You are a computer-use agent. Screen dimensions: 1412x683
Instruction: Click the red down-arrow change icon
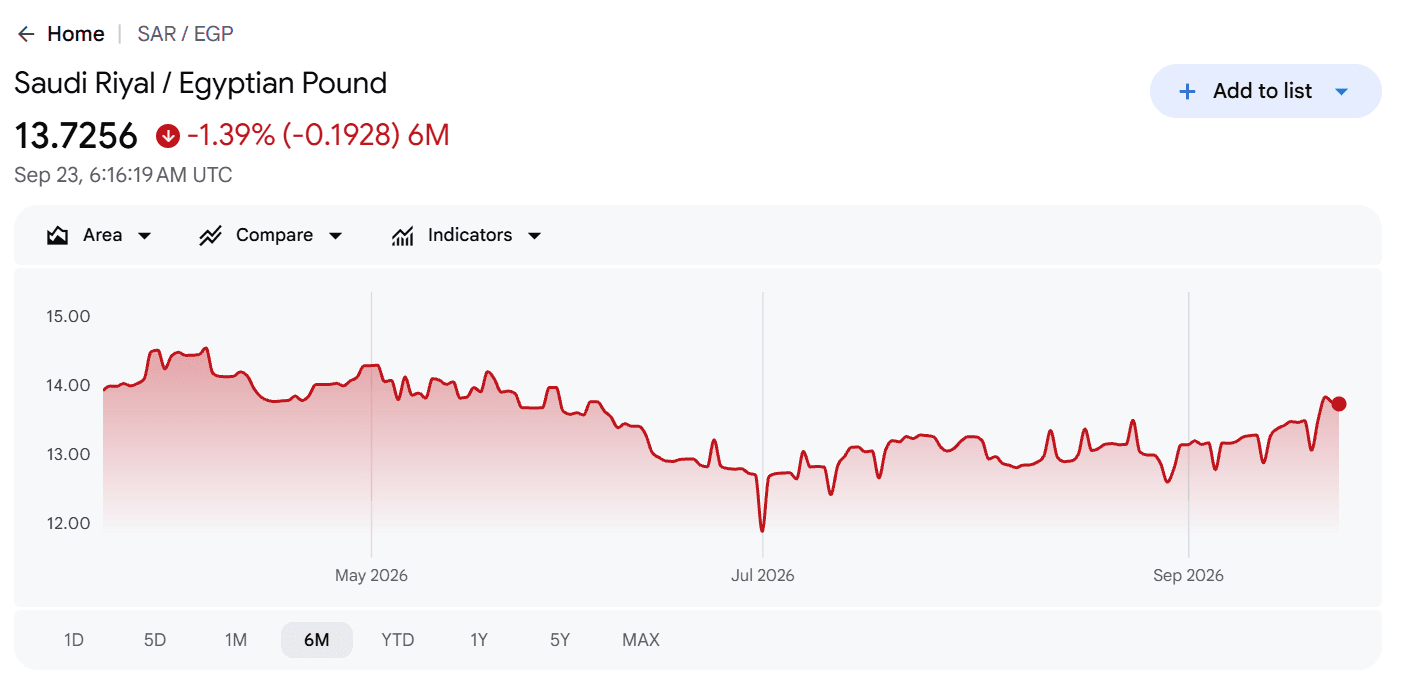(x=168, y=135)
